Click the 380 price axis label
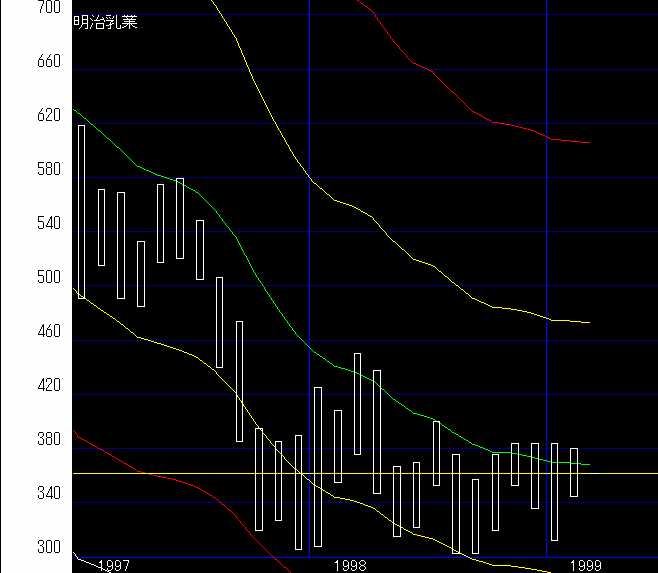Viewport: 658px width, 573px height. coord(20,440)
